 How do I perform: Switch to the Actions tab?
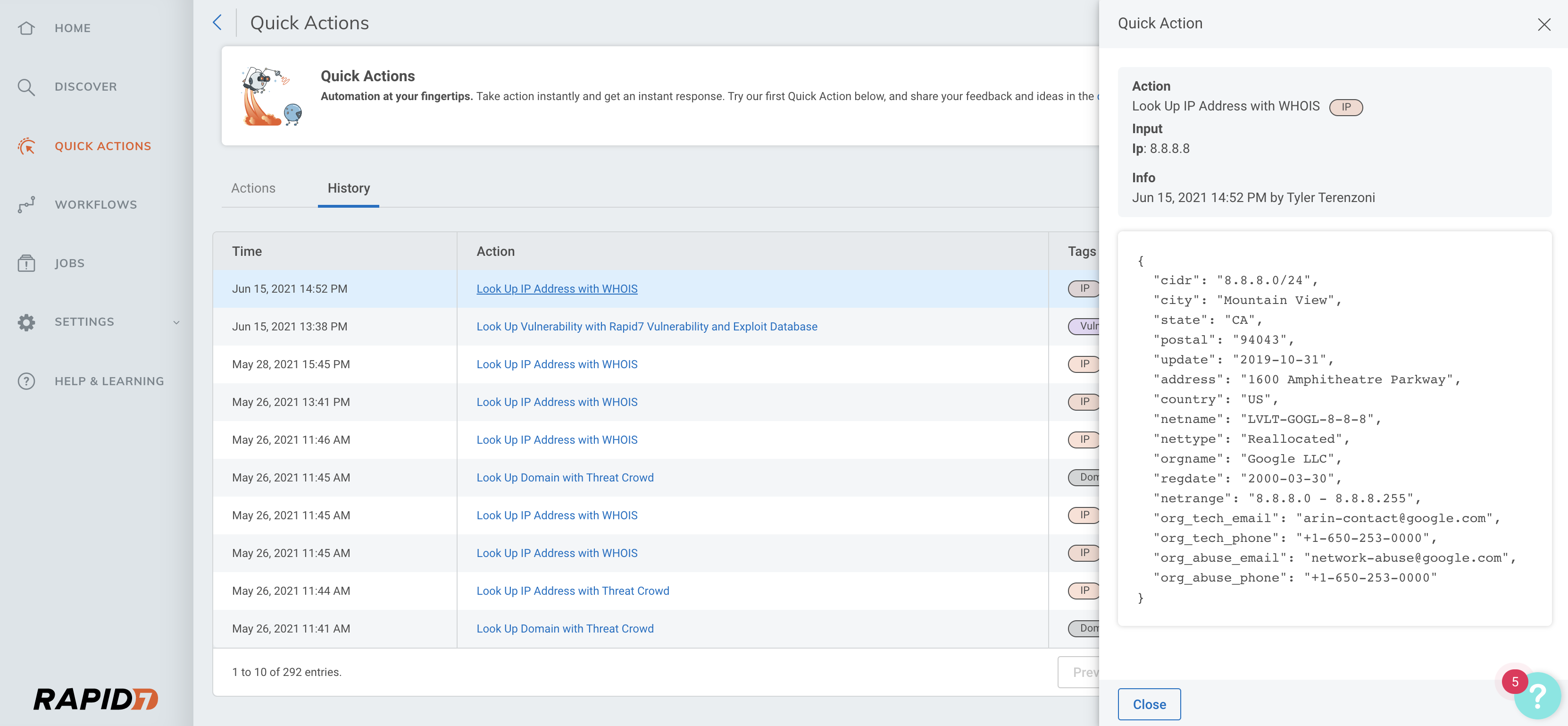click(253, 187)
